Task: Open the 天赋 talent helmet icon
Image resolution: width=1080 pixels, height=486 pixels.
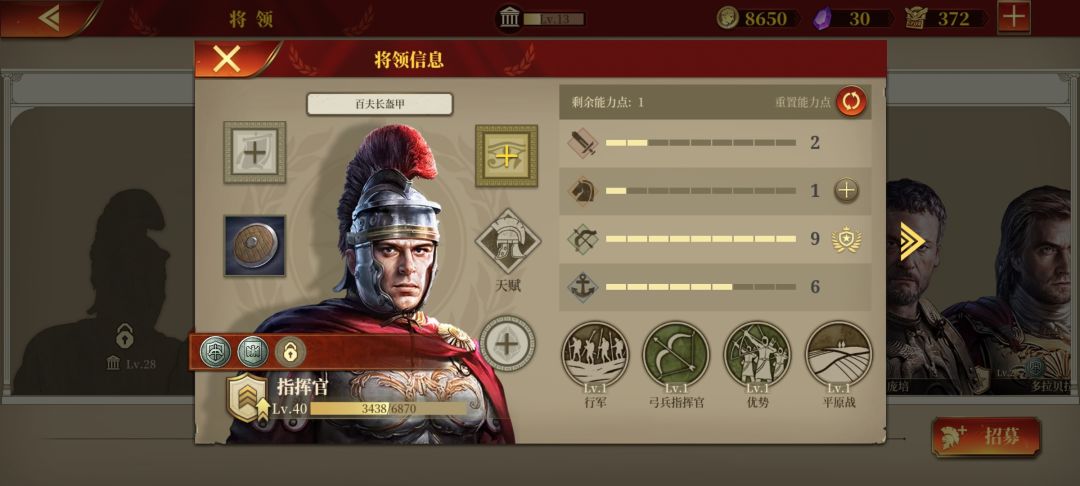Action: pyautogui.click(x=508, y=242)
